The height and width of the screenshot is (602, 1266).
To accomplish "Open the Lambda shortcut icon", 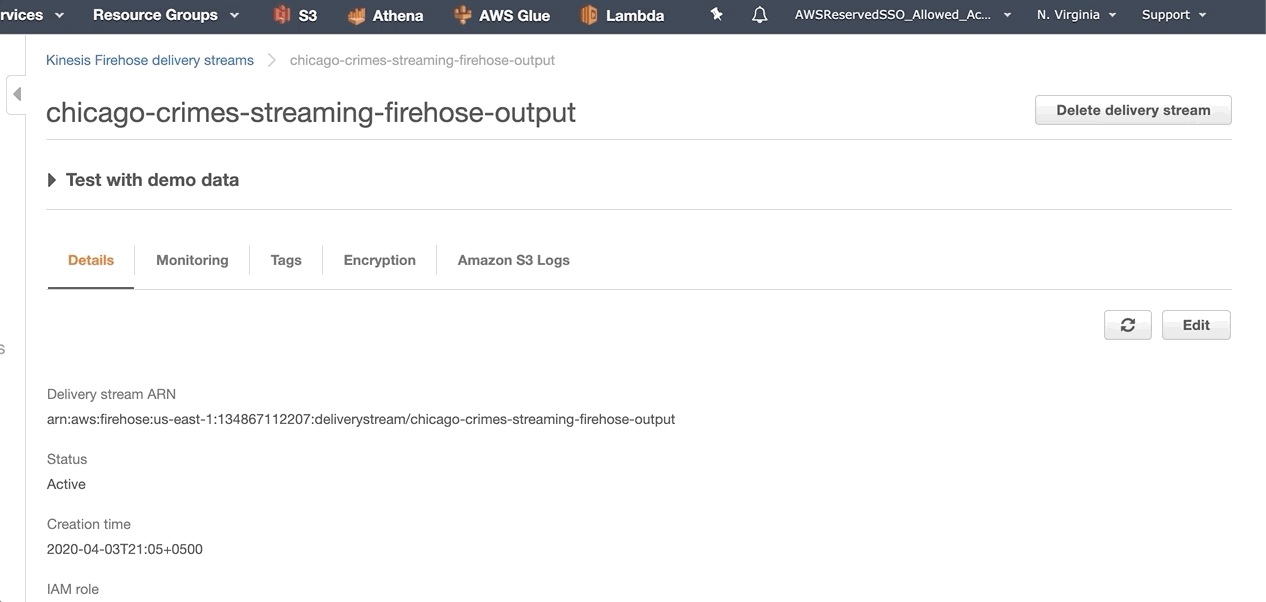I will coord(589,15).
